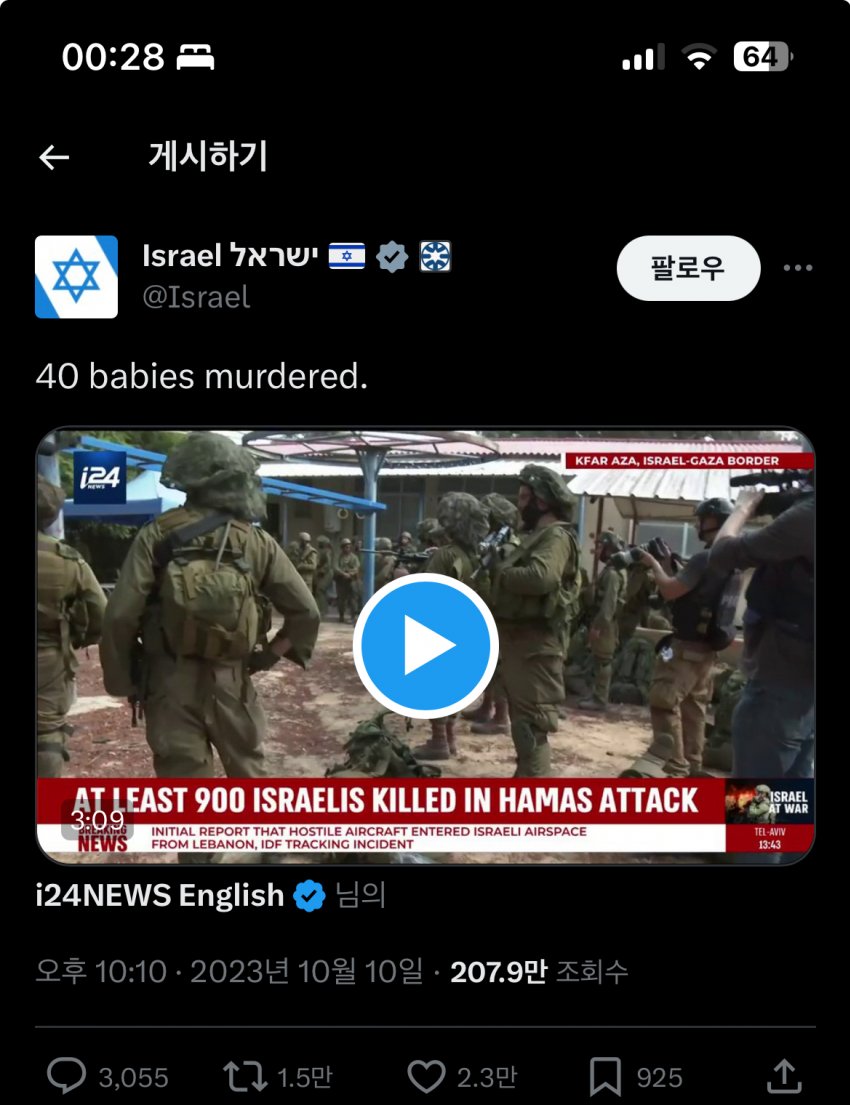Open the reply comment icon
This screenshot has height=1105, width=850.
(x=66, y=1076)
